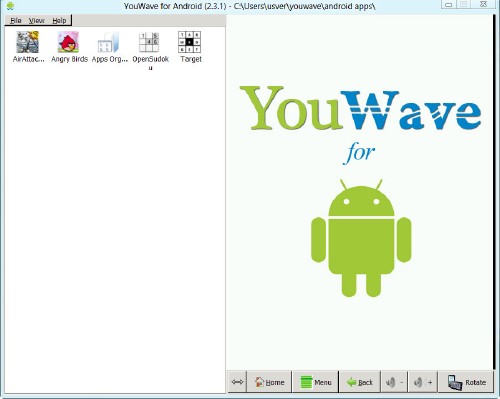Click the Back arrow button

coord(360,382)
